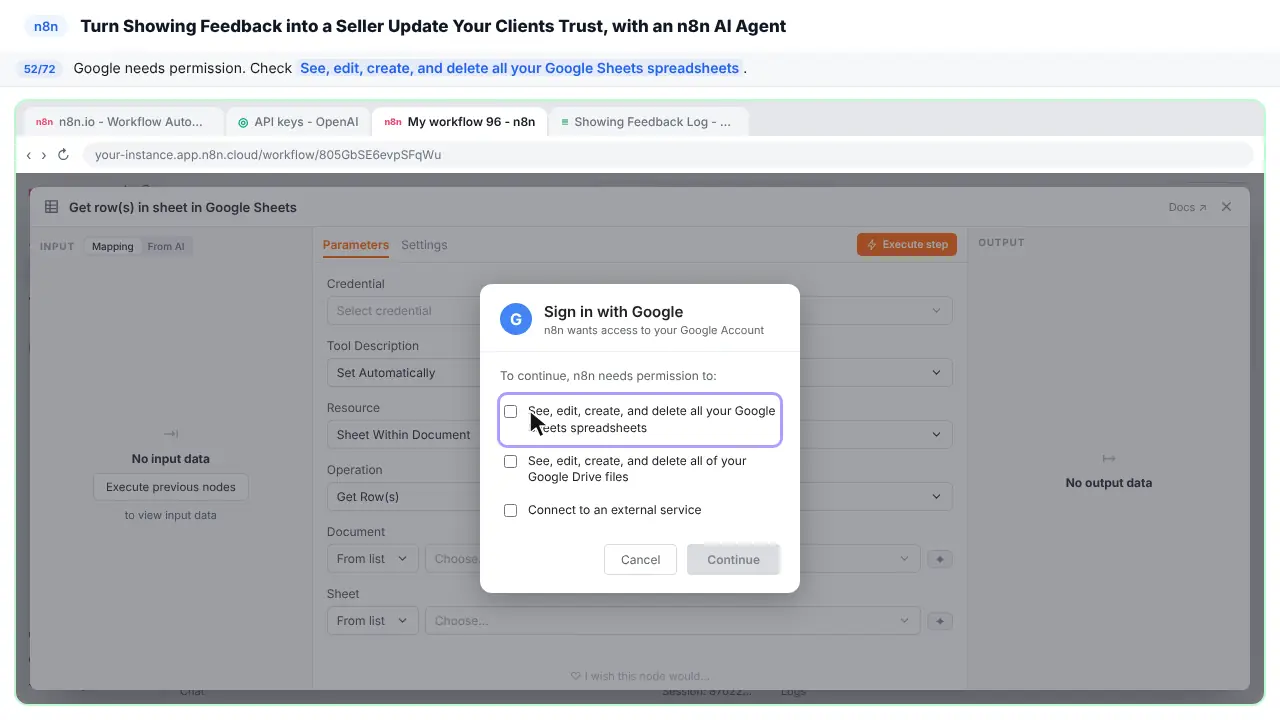Click the 52/72 step counter badge
Screen dimensions: 1280x720
pyautogui.click(x=40, y=69)
